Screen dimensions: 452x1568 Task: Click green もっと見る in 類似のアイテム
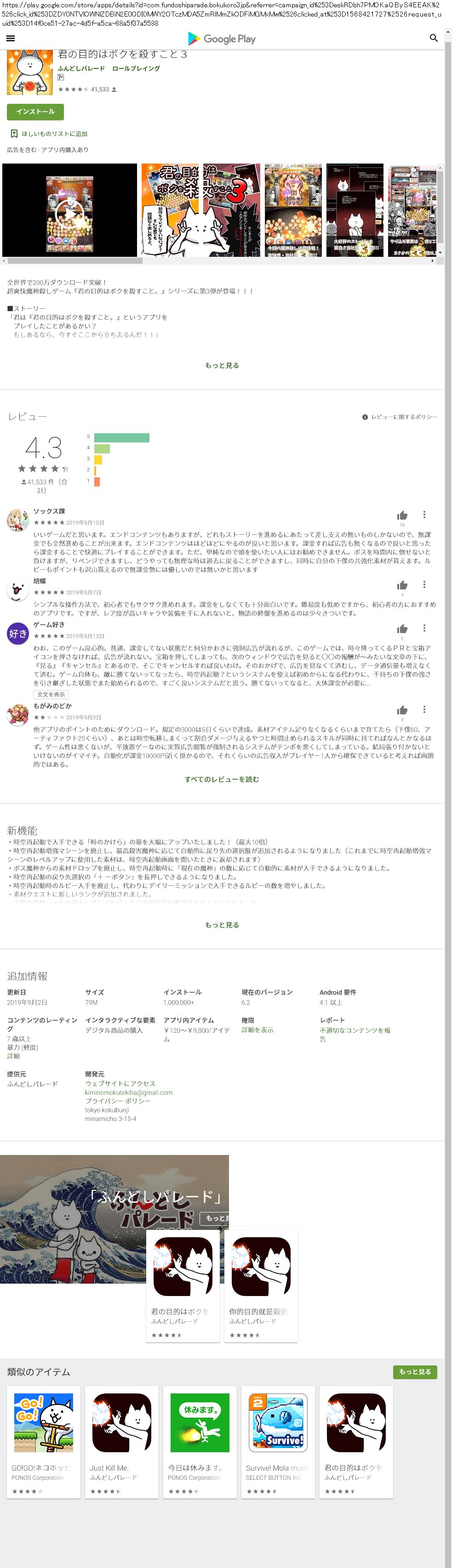415,1371
